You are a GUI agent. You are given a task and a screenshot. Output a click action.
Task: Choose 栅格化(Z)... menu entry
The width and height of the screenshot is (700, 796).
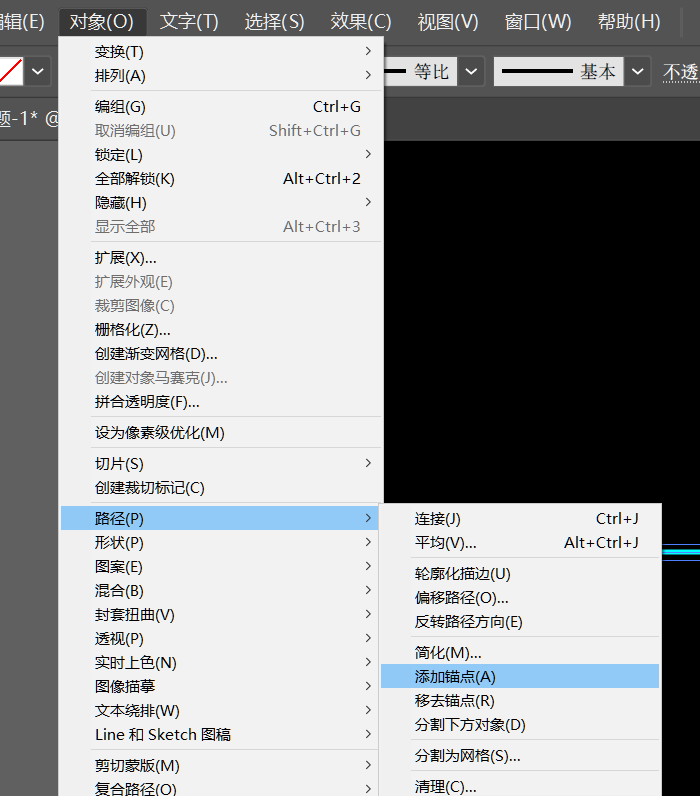[220, 330]
